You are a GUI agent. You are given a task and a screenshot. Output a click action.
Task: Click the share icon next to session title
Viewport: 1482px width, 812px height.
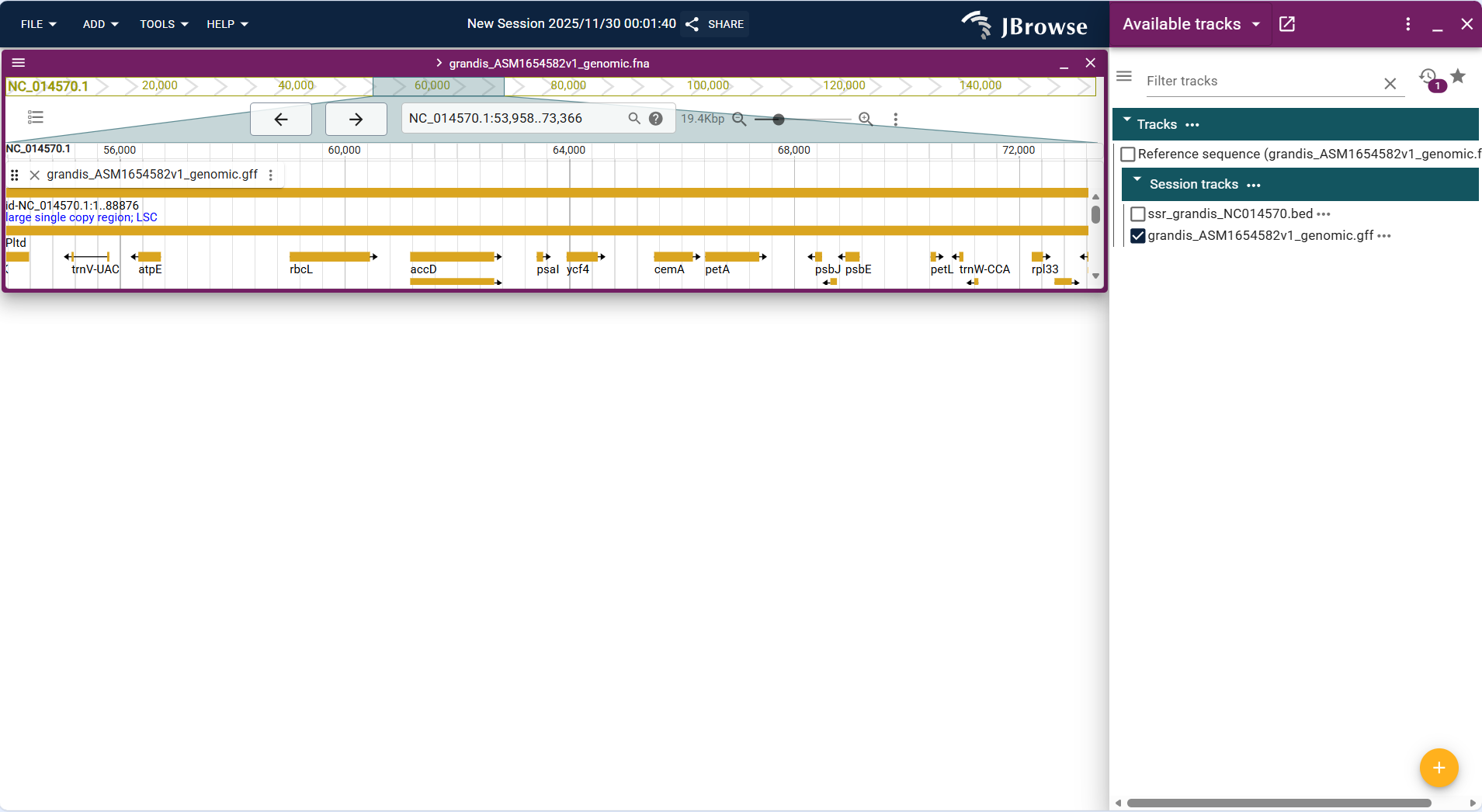[x=692, y=24]
